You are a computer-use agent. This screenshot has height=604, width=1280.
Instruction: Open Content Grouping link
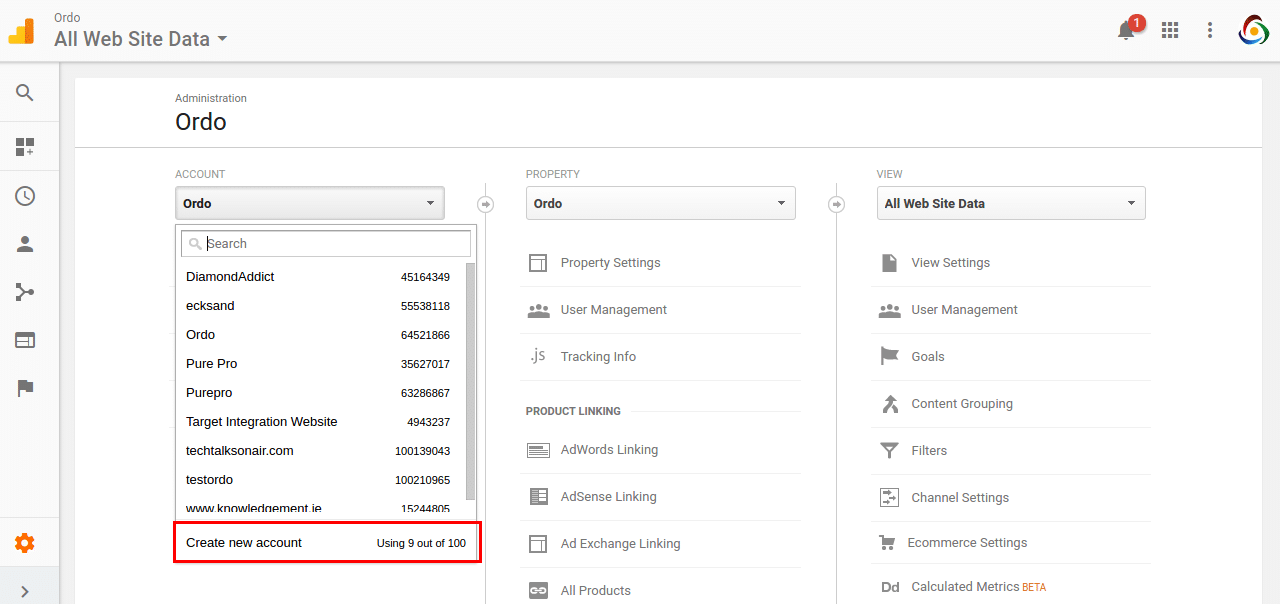pos(962,404)
